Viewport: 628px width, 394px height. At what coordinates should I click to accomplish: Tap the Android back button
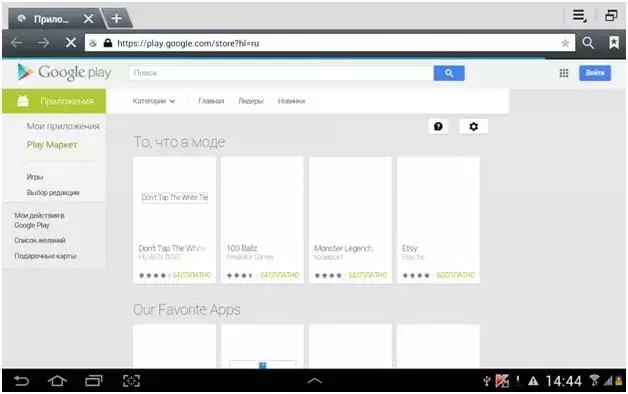point(22,380)
